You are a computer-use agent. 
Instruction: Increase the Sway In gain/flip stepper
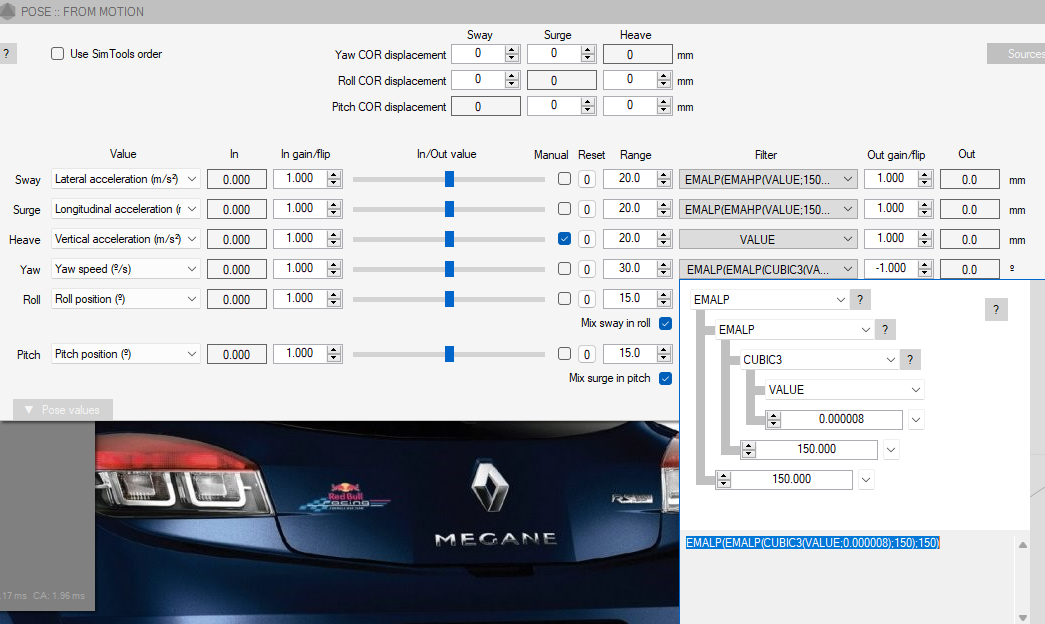coord(334,175)
